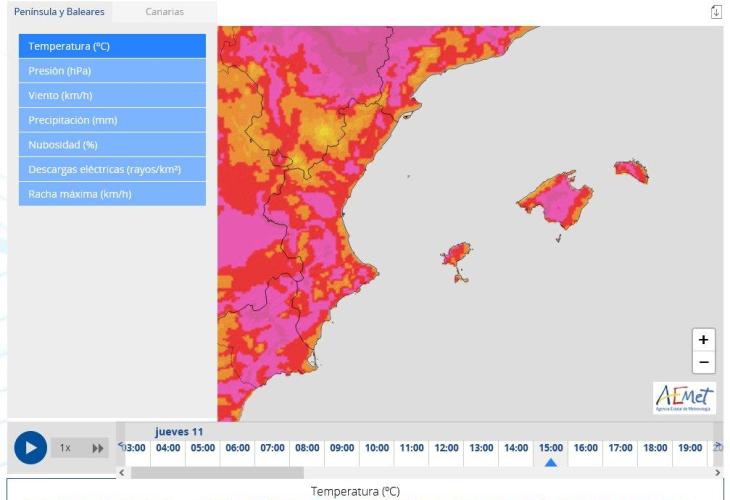Select Temperatura (ºC) layer

pyautogui.click(x=112, y=46)
